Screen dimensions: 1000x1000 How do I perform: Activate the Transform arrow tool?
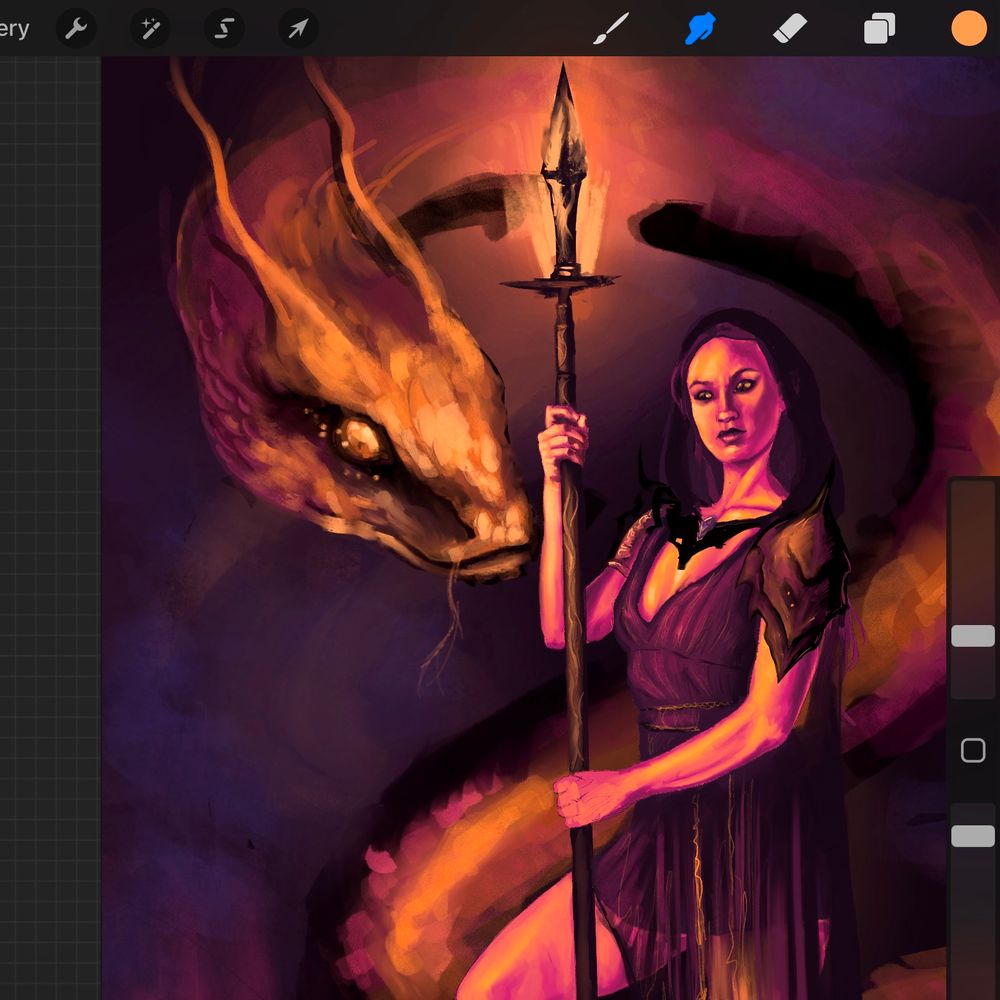(298, 29)
